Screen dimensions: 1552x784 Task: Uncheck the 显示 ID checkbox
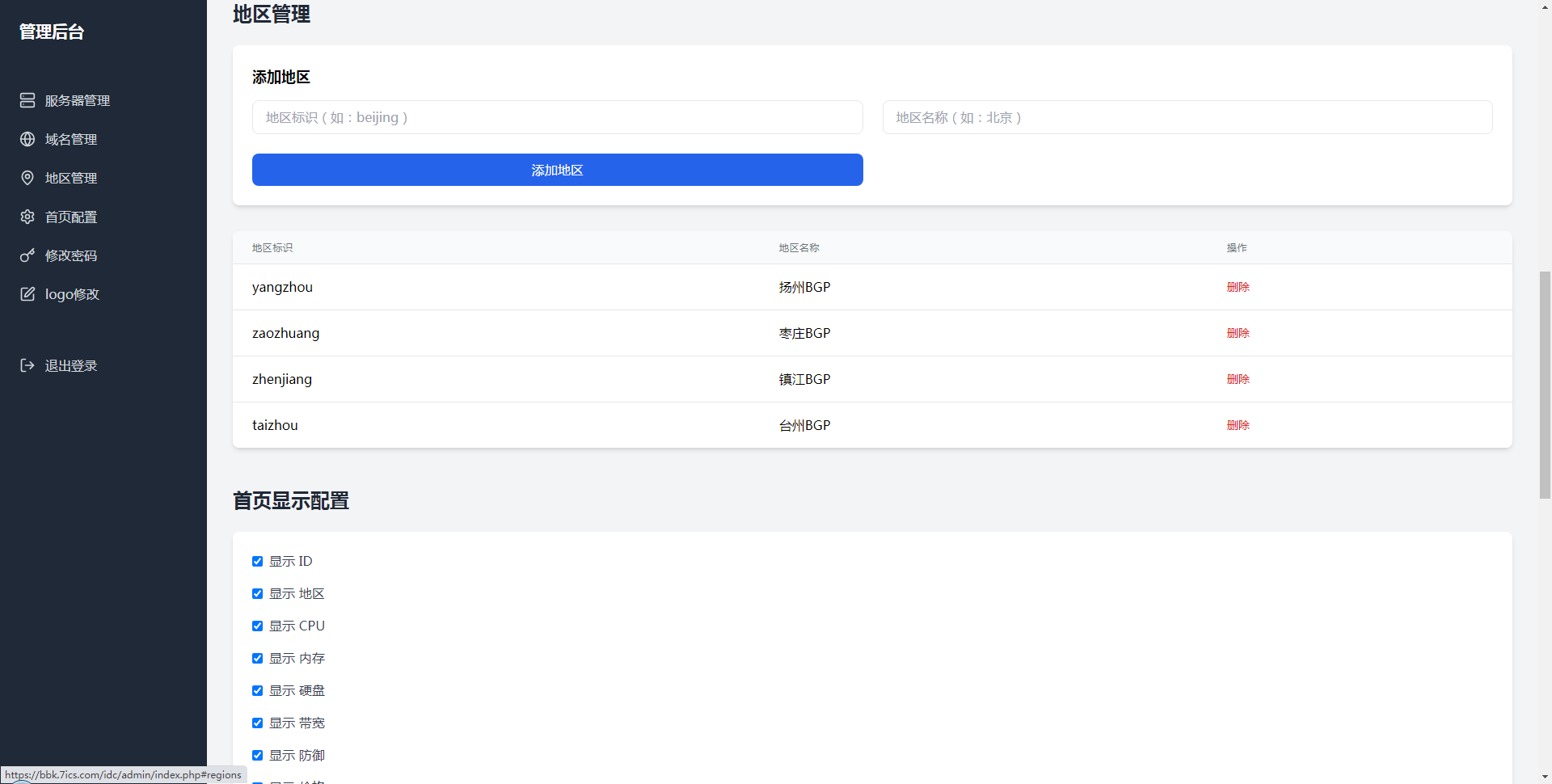pos(257,561)
